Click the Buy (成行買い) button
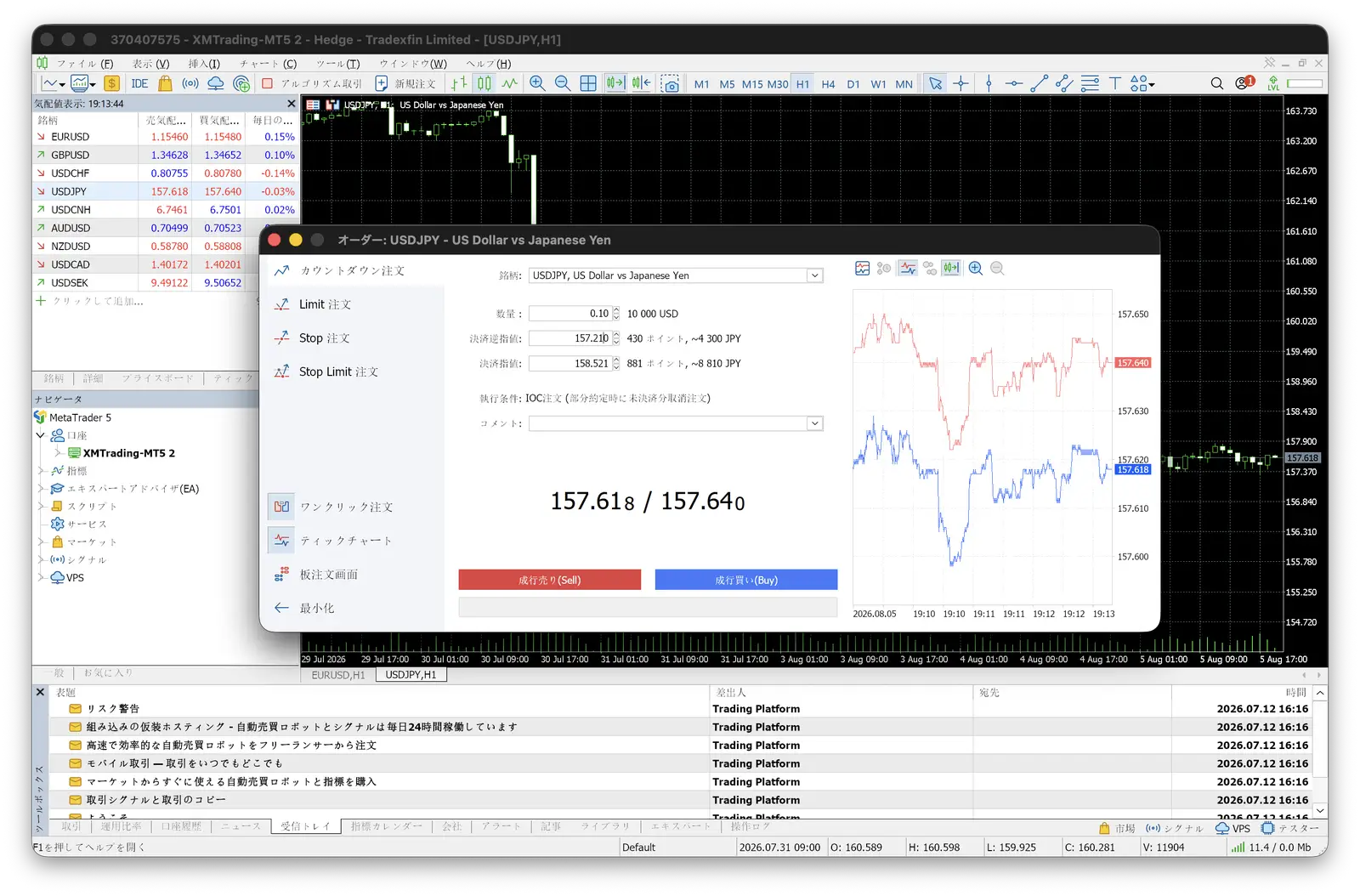 pyautogui.click(x=746, y=580)
